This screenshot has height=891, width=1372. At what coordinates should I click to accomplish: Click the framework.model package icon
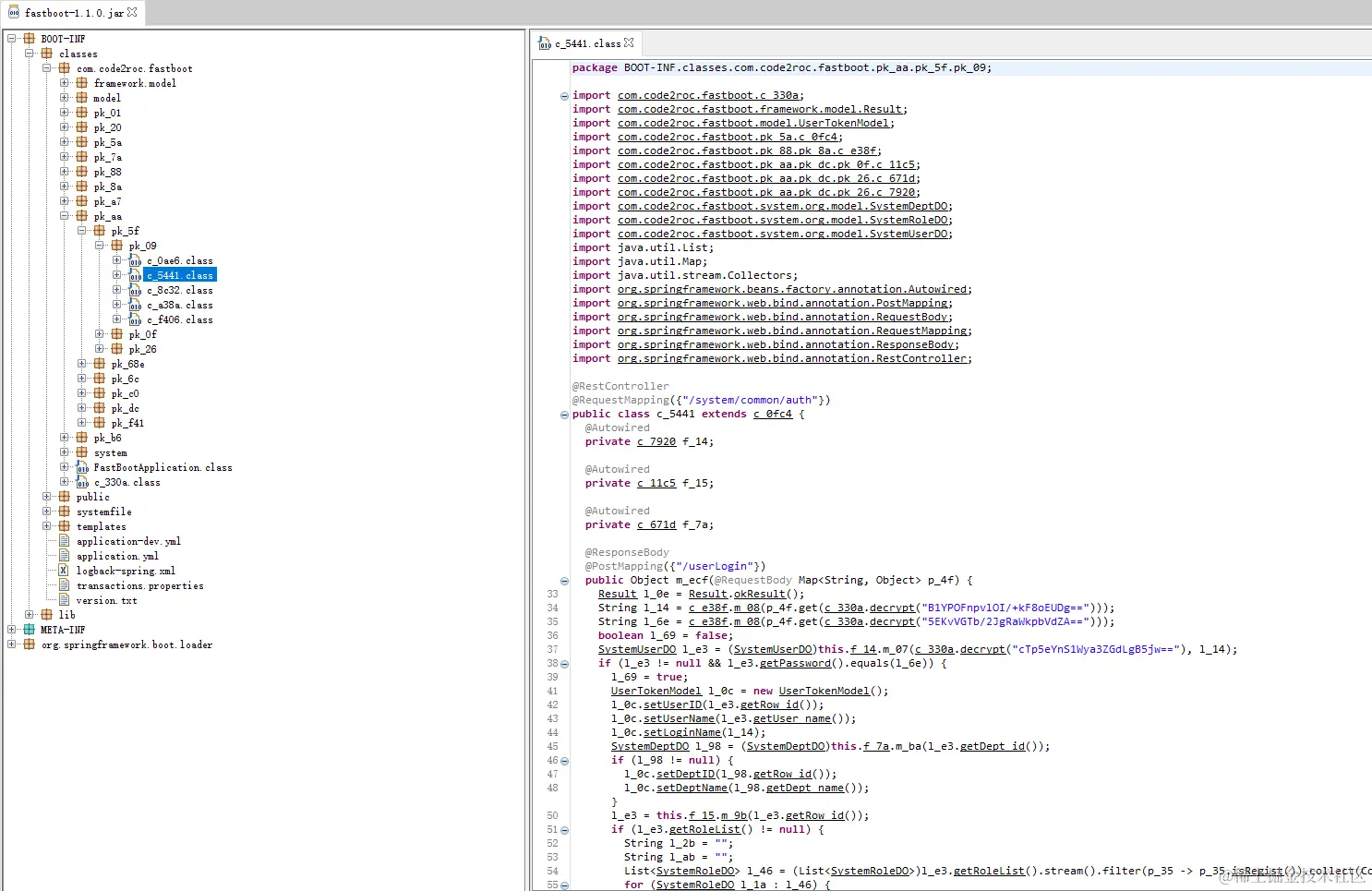(81, 83)
